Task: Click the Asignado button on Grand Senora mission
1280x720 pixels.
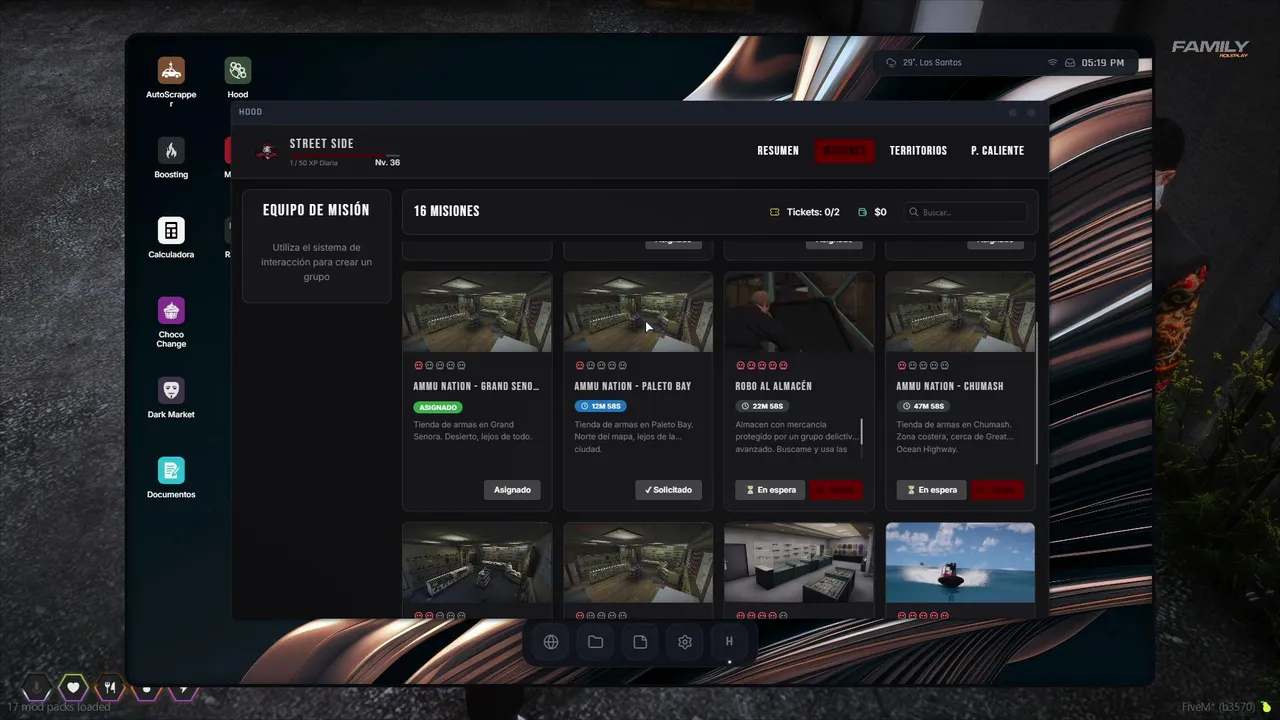Action: [x=512, y=490]
